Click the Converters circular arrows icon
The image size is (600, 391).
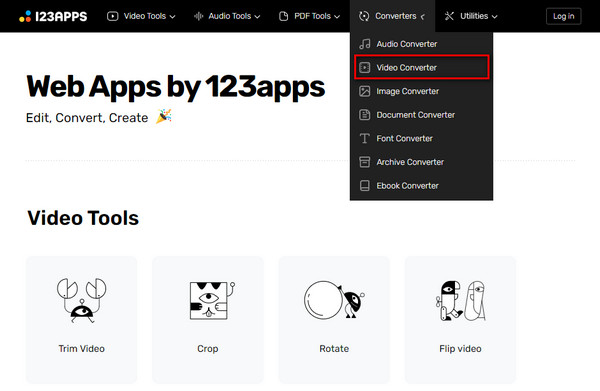click(364, 16)
